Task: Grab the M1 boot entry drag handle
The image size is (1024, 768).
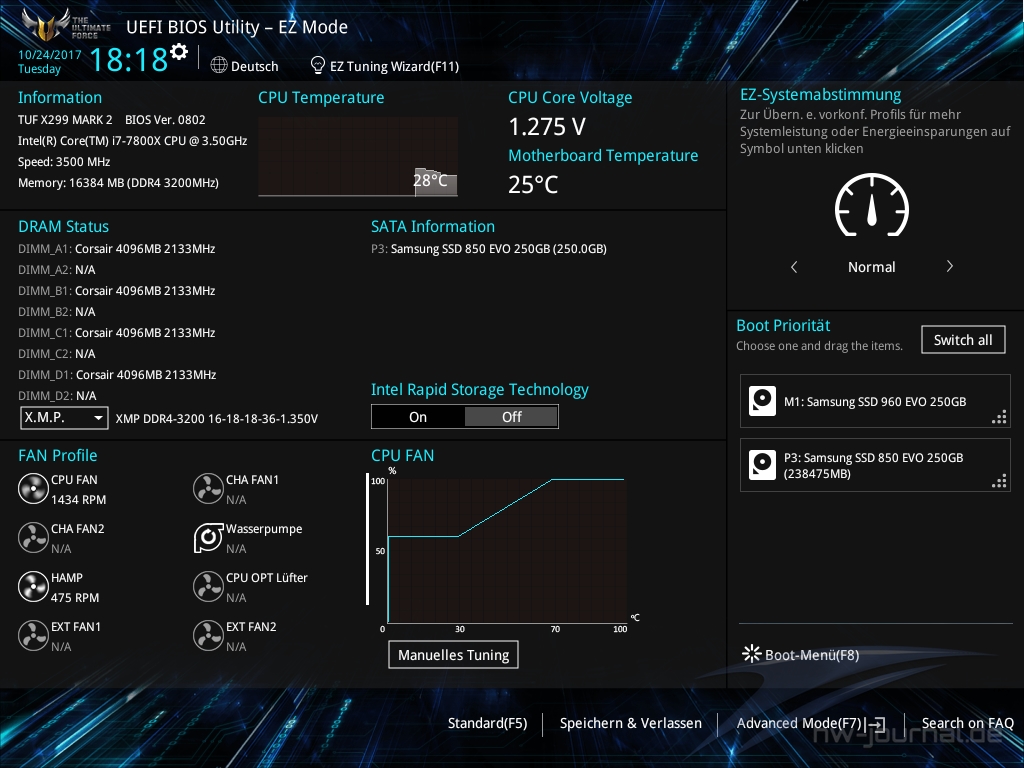Action: pyautogui.click(x=999, y=417)
